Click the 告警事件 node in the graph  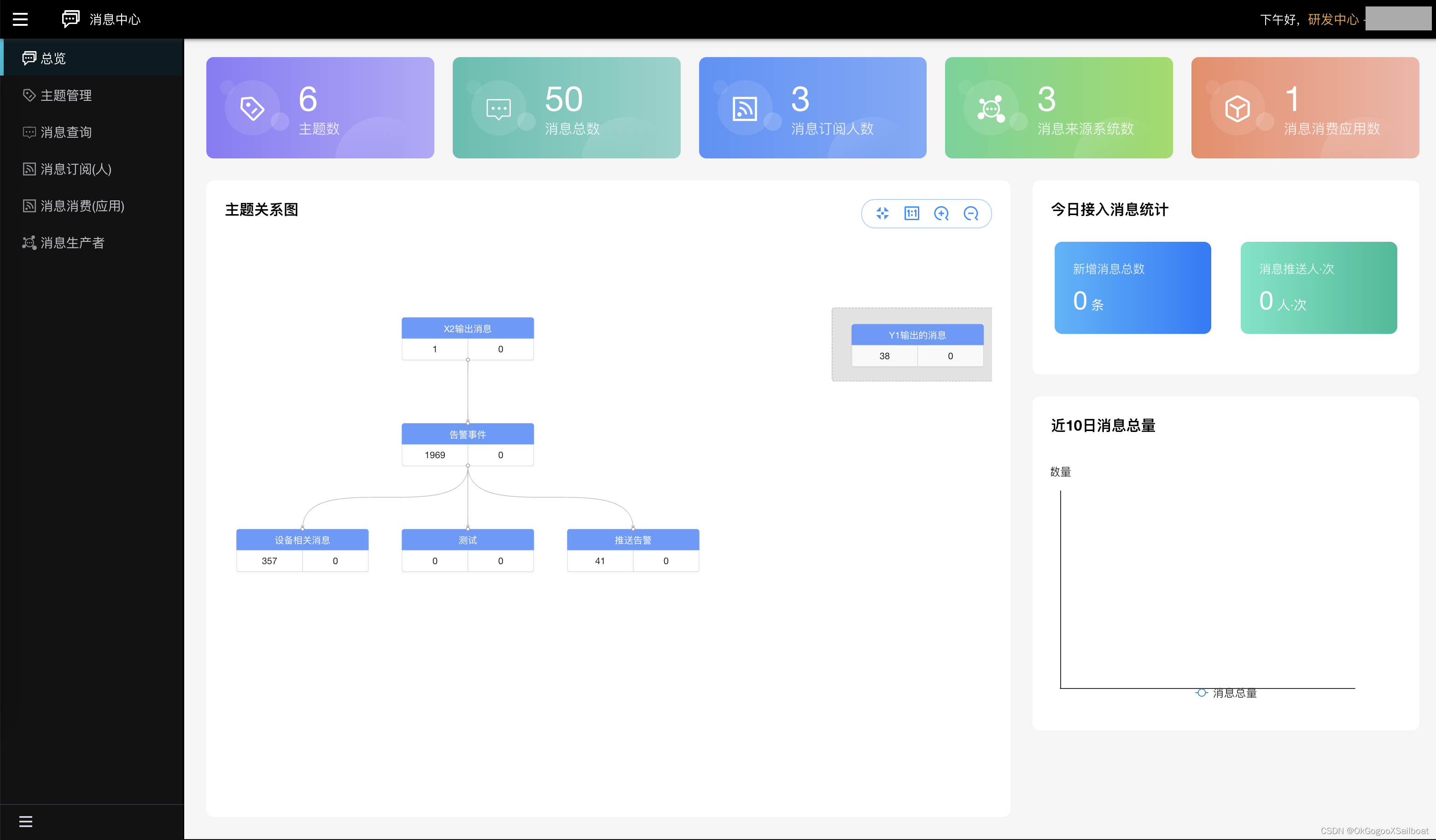pos(467,434)
